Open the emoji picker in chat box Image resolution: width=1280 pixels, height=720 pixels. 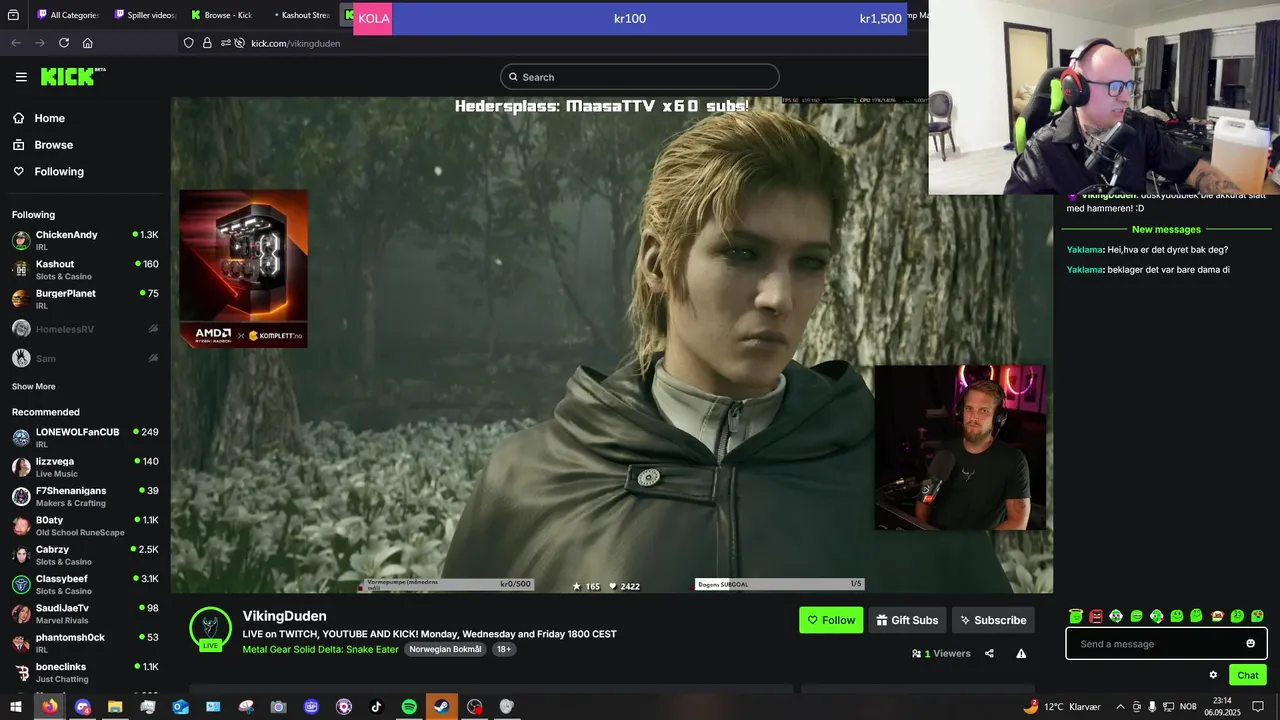(1250, 644)
